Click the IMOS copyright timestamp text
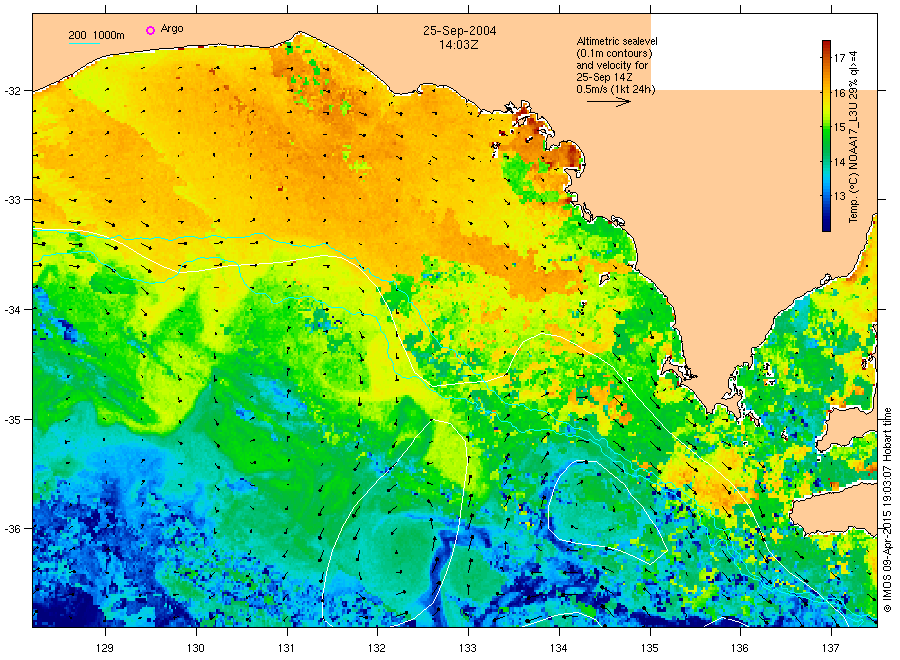900x660 pixels. click(x=887, y=510)
